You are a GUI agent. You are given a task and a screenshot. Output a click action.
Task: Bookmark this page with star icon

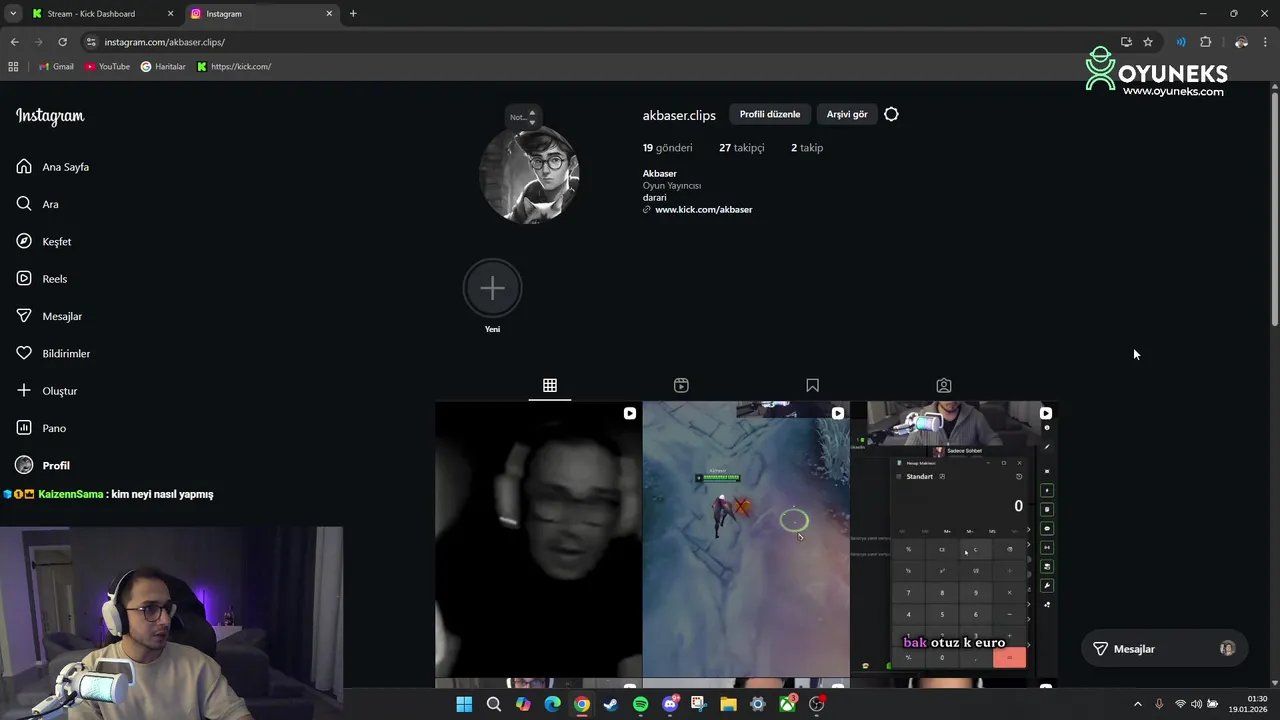1148,42
